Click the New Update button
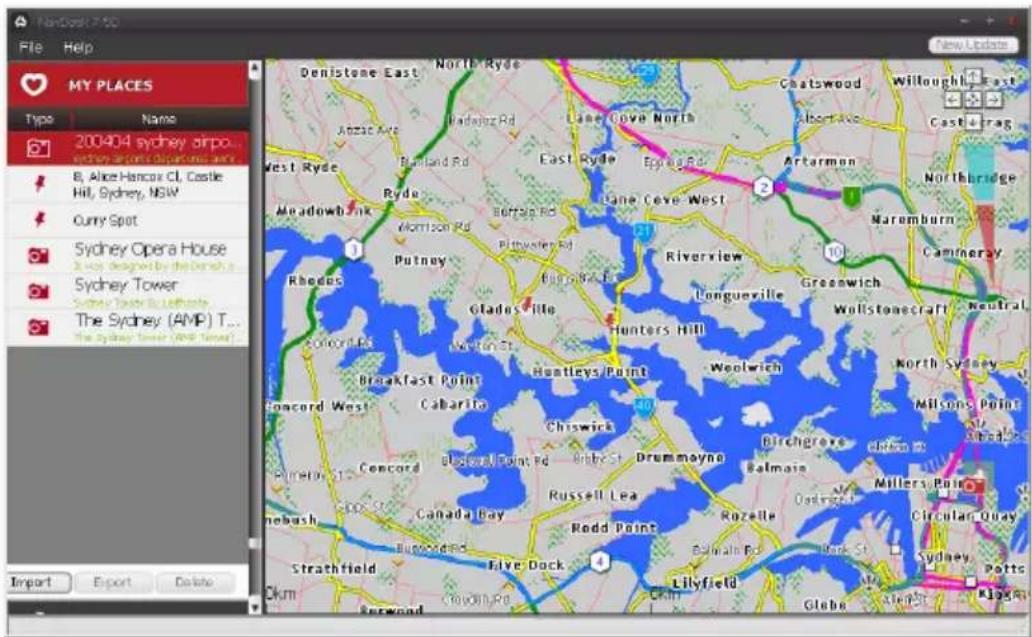The width and height of the screenshot is (1032, 637). [x=973, y=45]
